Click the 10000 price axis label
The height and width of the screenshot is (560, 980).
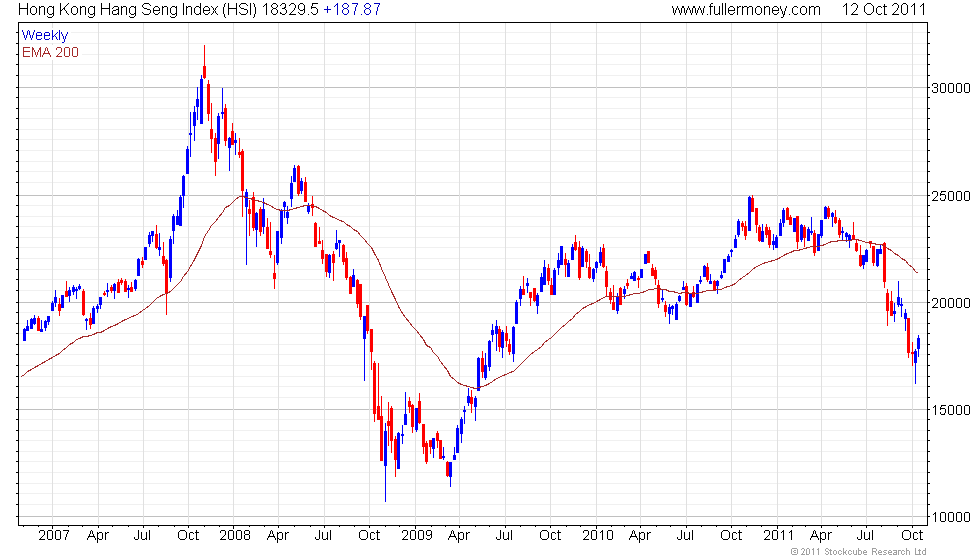click(951, 518)
